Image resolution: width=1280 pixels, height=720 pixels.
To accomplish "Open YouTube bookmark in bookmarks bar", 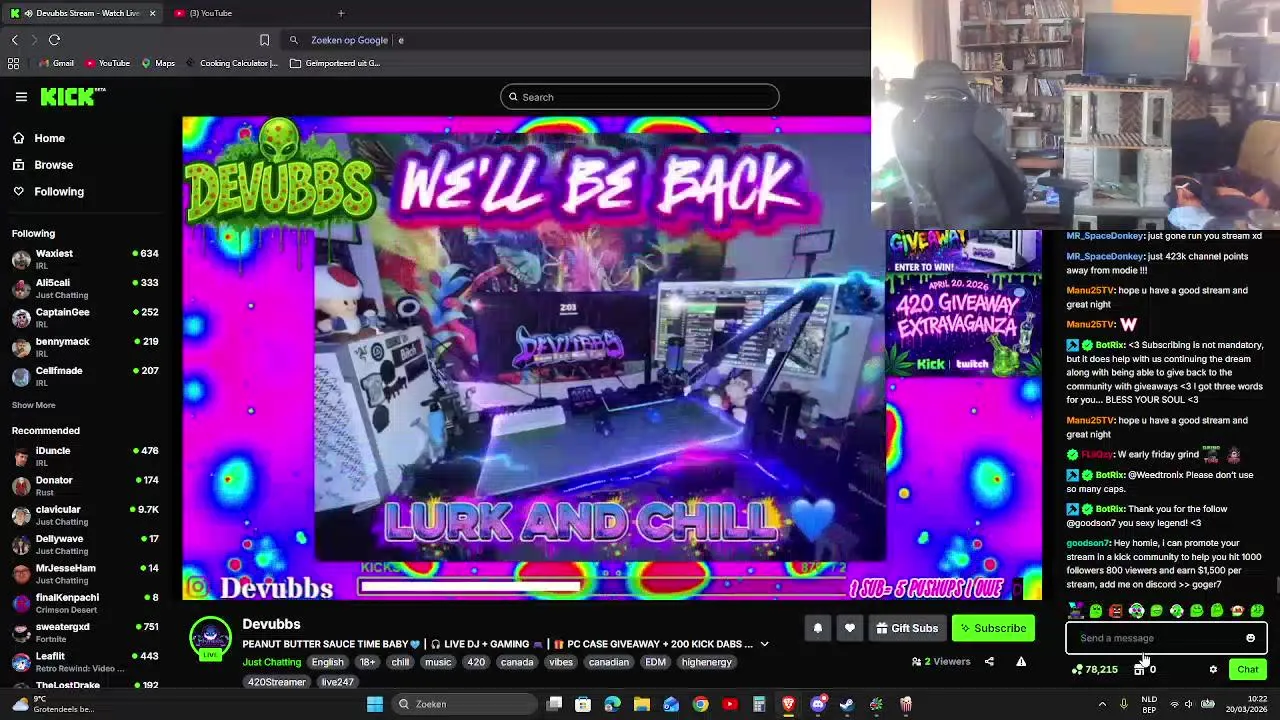I will (x=107, y=63).
